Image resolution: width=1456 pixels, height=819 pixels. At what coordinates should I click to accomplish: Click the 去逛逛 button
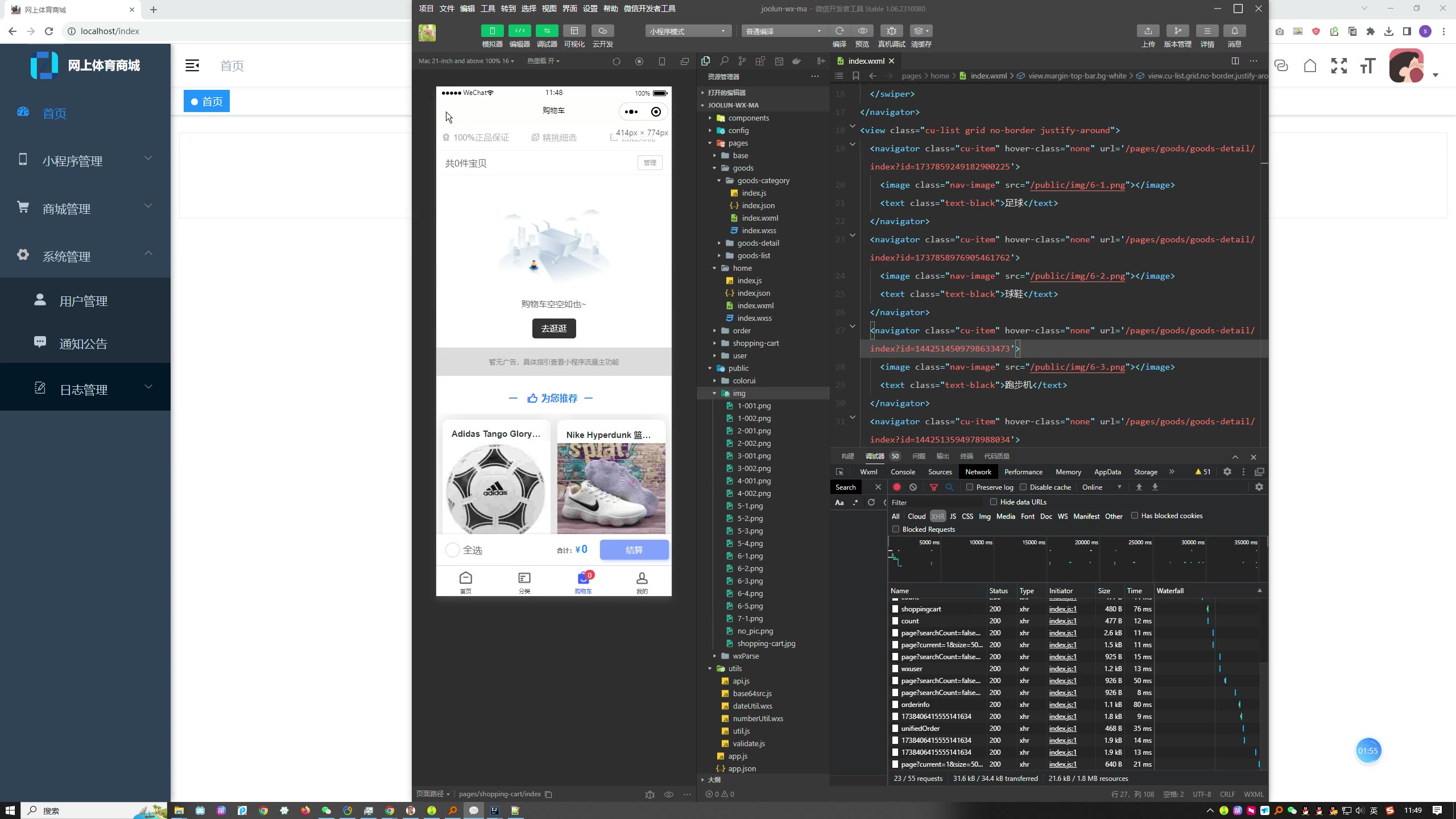click(554, 328)
